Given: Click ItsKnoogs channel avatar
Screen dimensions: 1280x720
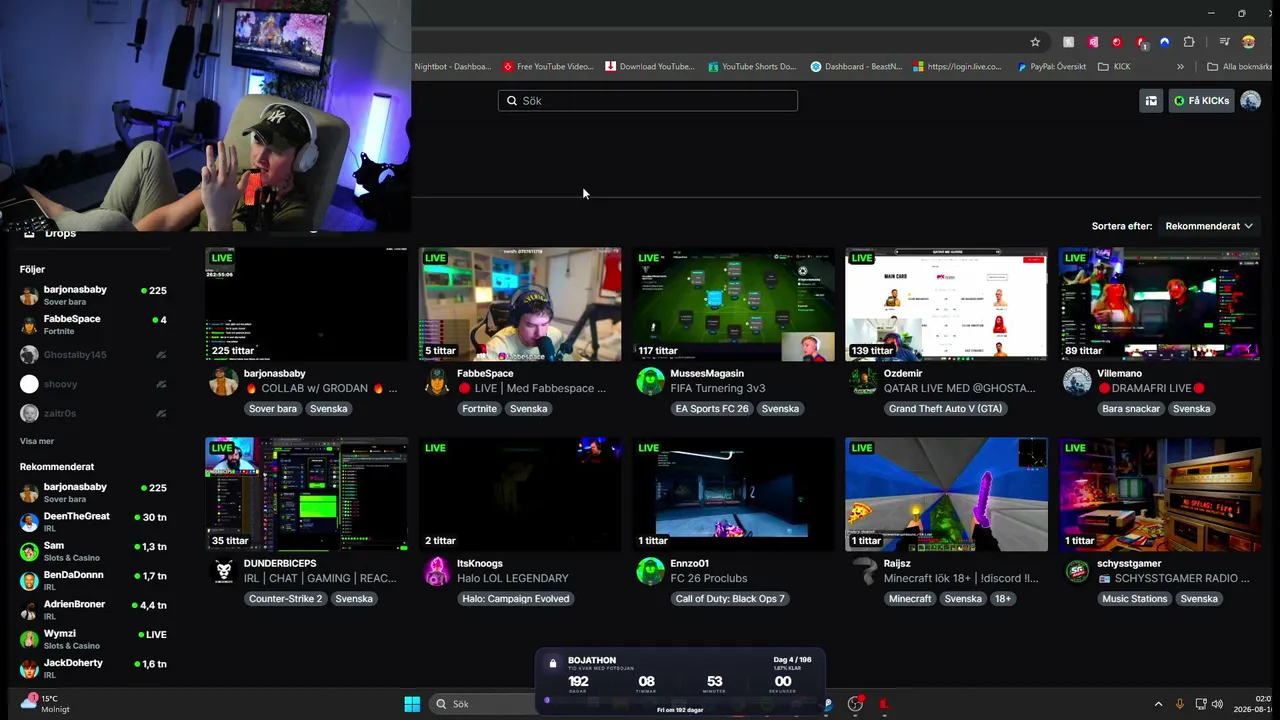Looking at the screenshot, I should [x=437, y=571].
